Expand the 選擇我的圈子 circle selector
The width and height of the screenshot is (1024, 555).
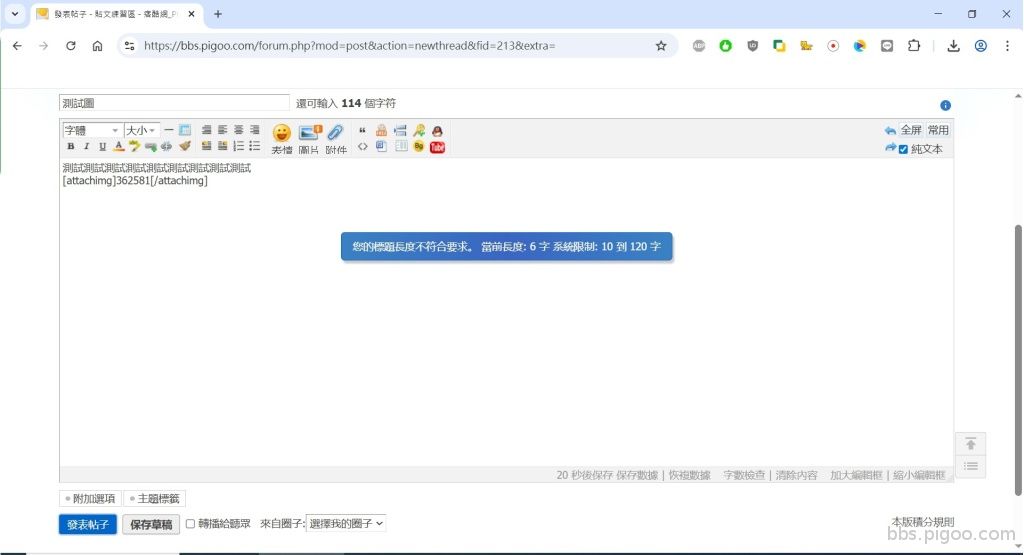pyautogui.click(x=346, y=523)
